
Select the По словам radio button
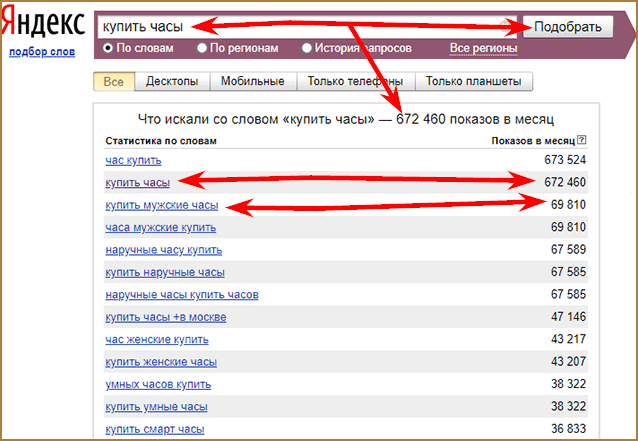coord(108,48)
